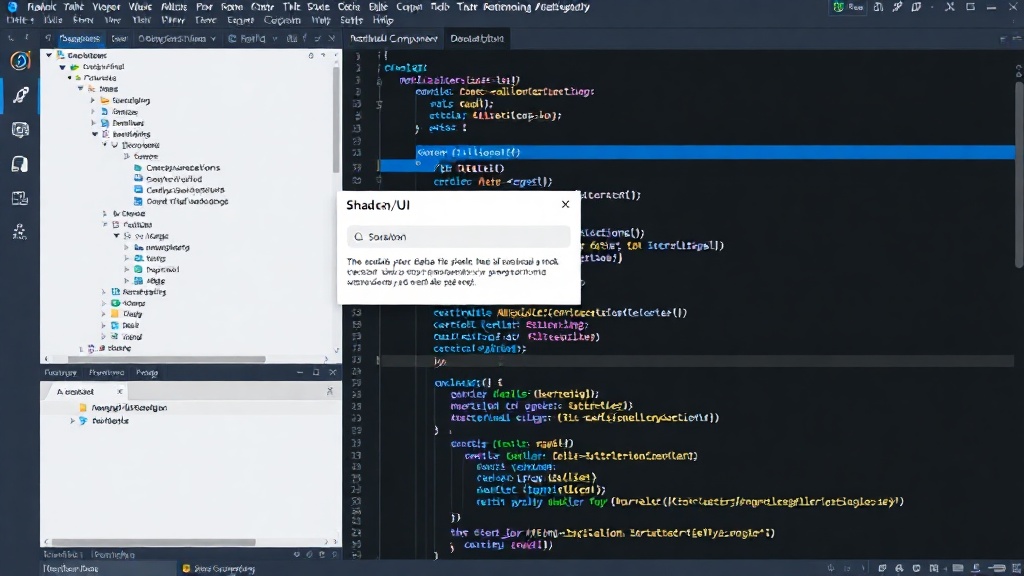Close the project tree panel toolbar with its X
1024x576 pixels.
(332, 39)
